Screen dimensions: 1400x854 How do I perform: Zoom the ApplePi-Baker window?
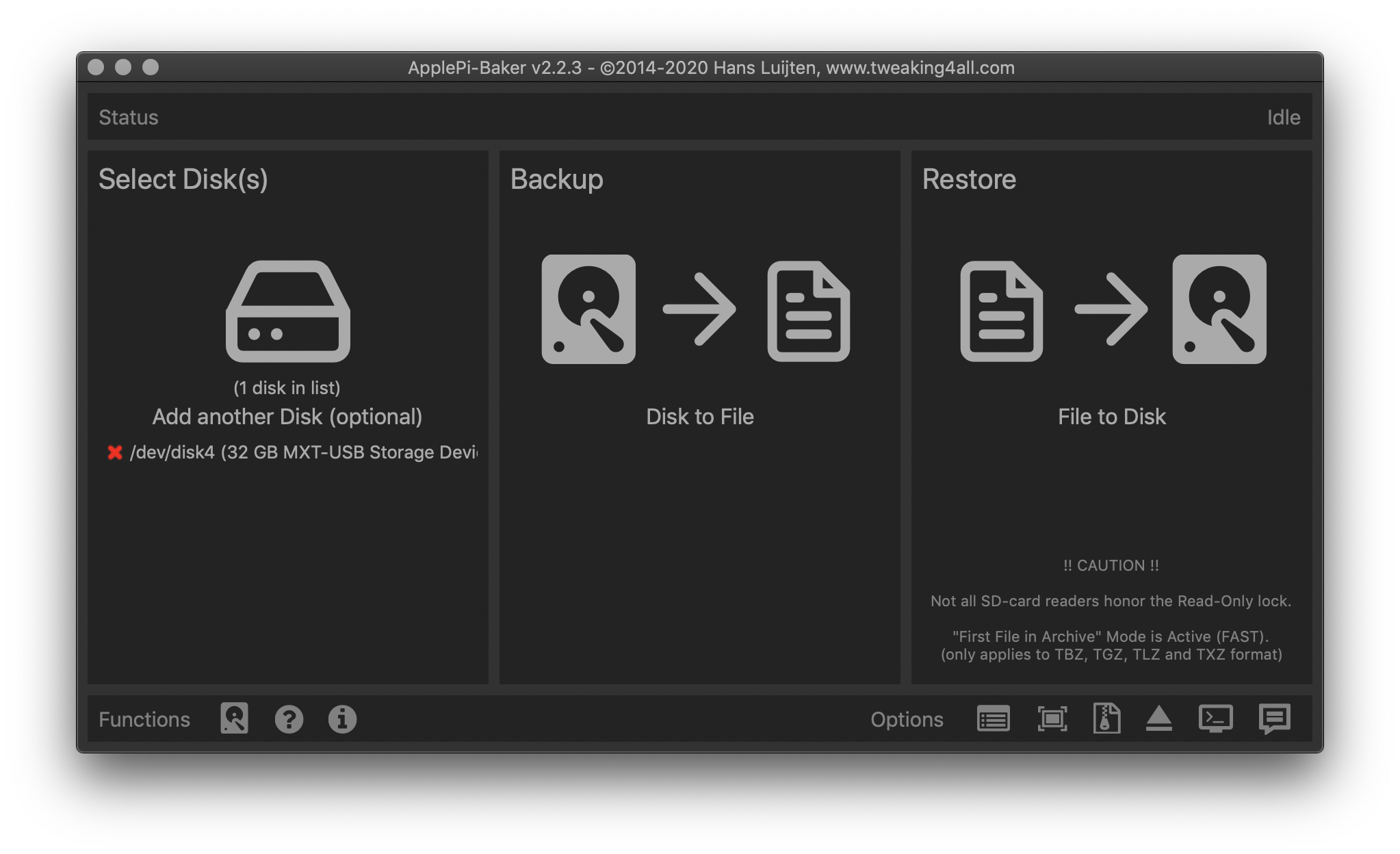pyautogui.click(x=151, y=67)
